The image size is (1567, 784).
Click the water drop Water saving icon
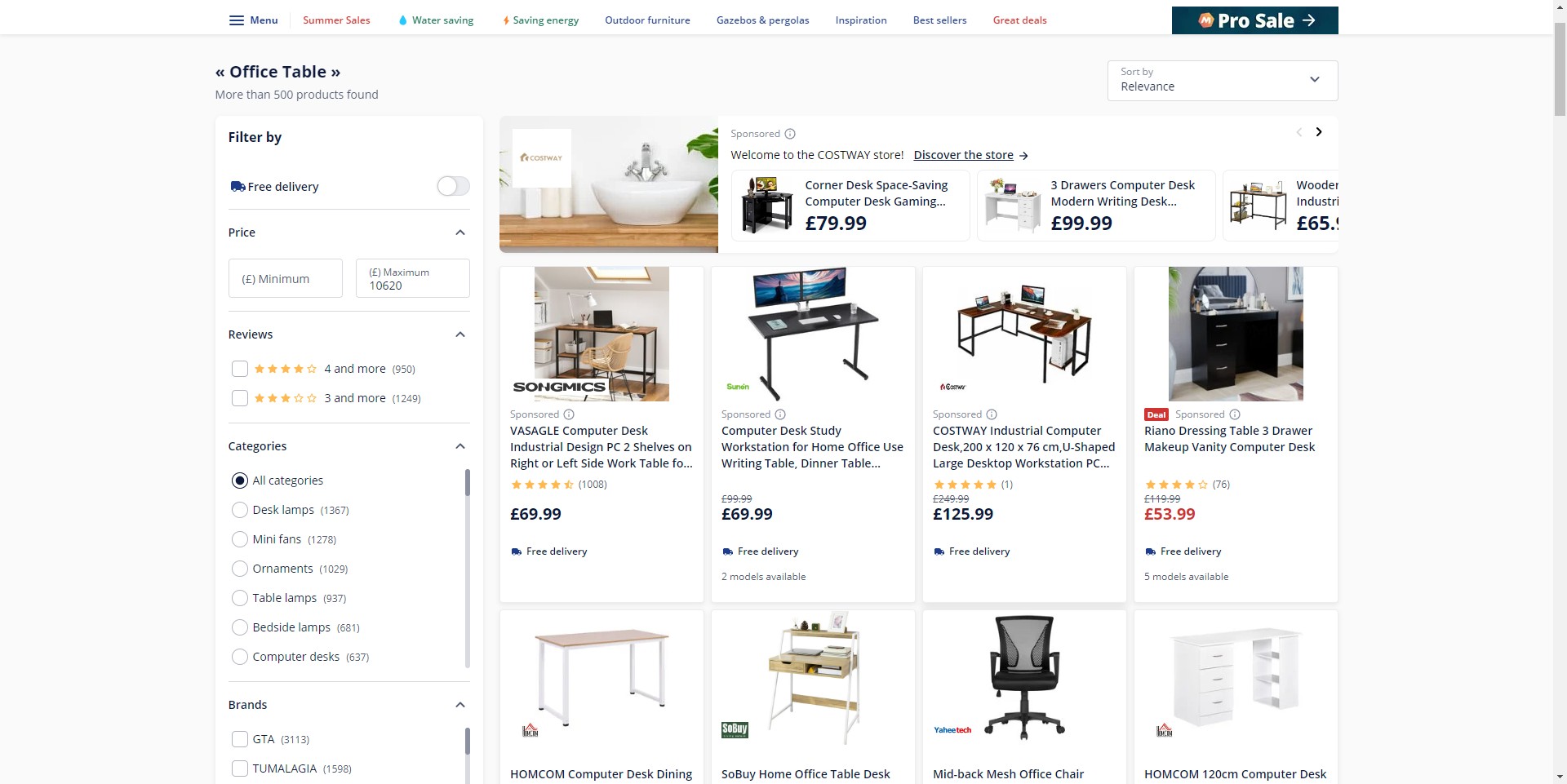[402, 20]
